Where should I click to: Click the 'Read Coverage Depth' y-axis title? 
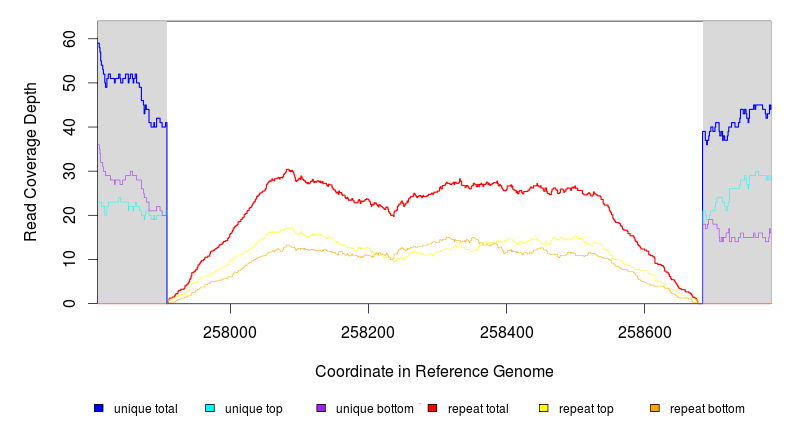[31, 162]
